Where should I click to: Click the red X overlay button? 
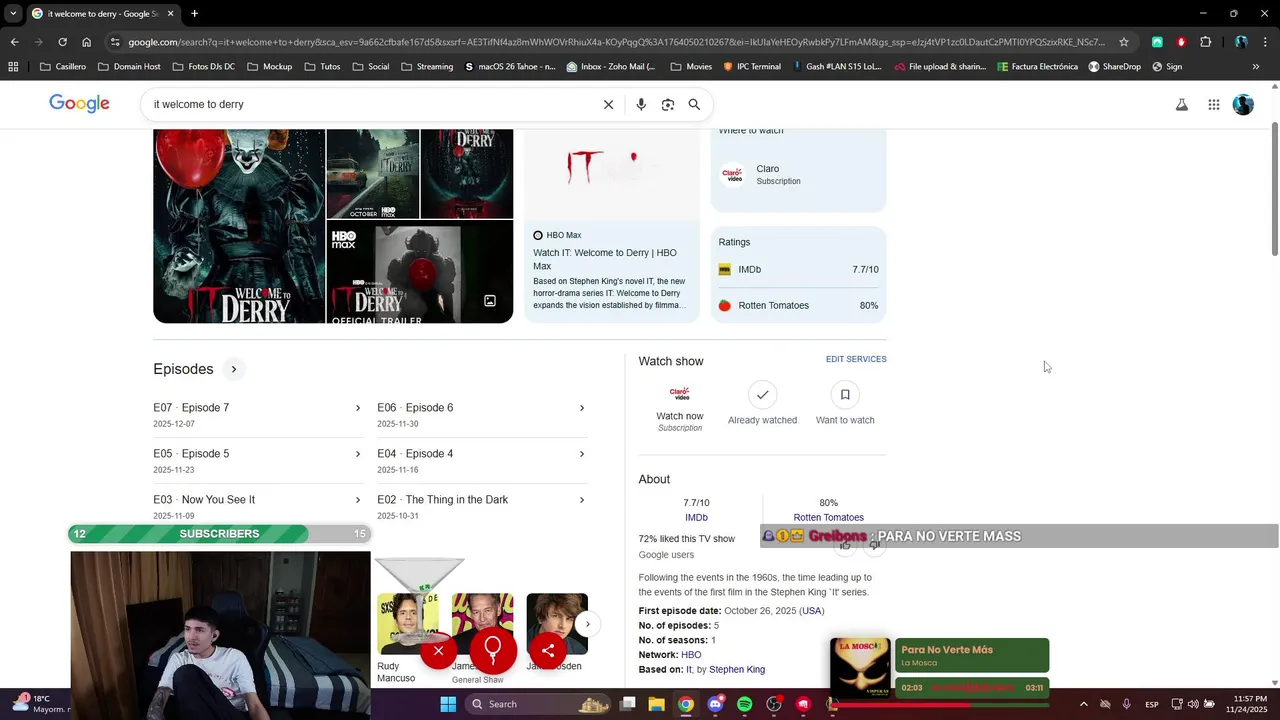tap(438, 651)
